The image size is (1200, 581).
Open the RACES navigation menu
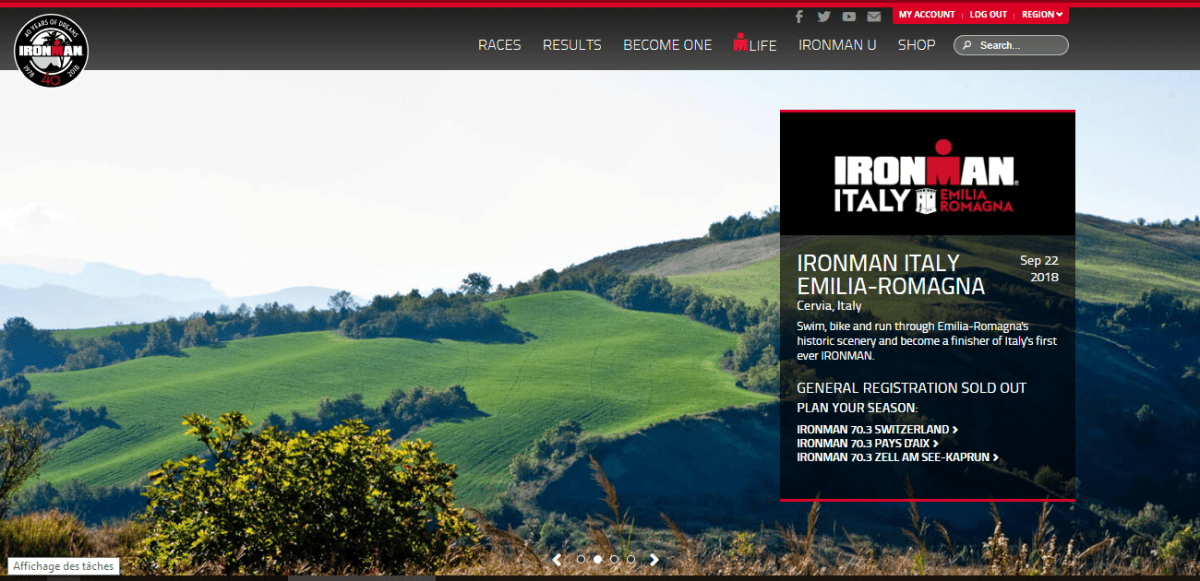tap(499, 45)
